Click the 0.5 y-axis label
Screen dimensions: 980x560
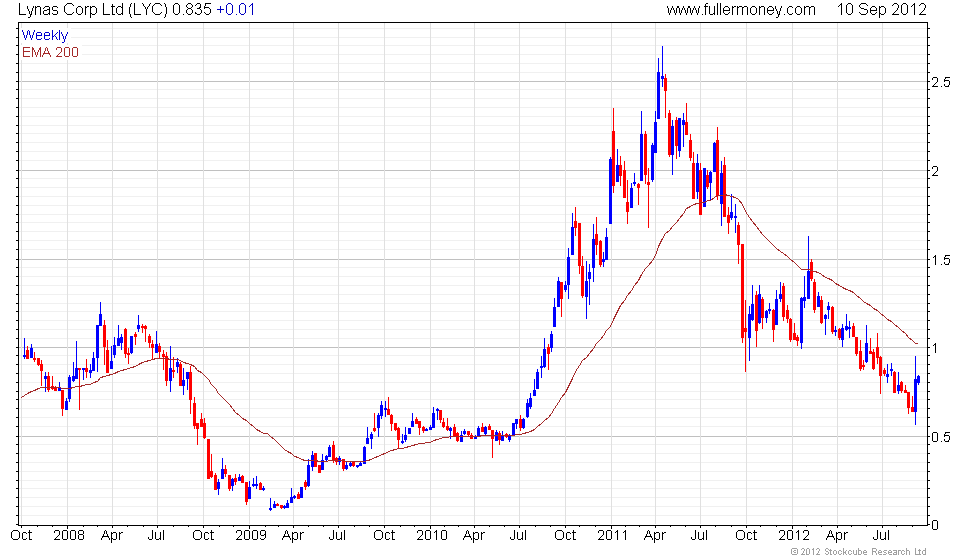click(x=941, y=438)
